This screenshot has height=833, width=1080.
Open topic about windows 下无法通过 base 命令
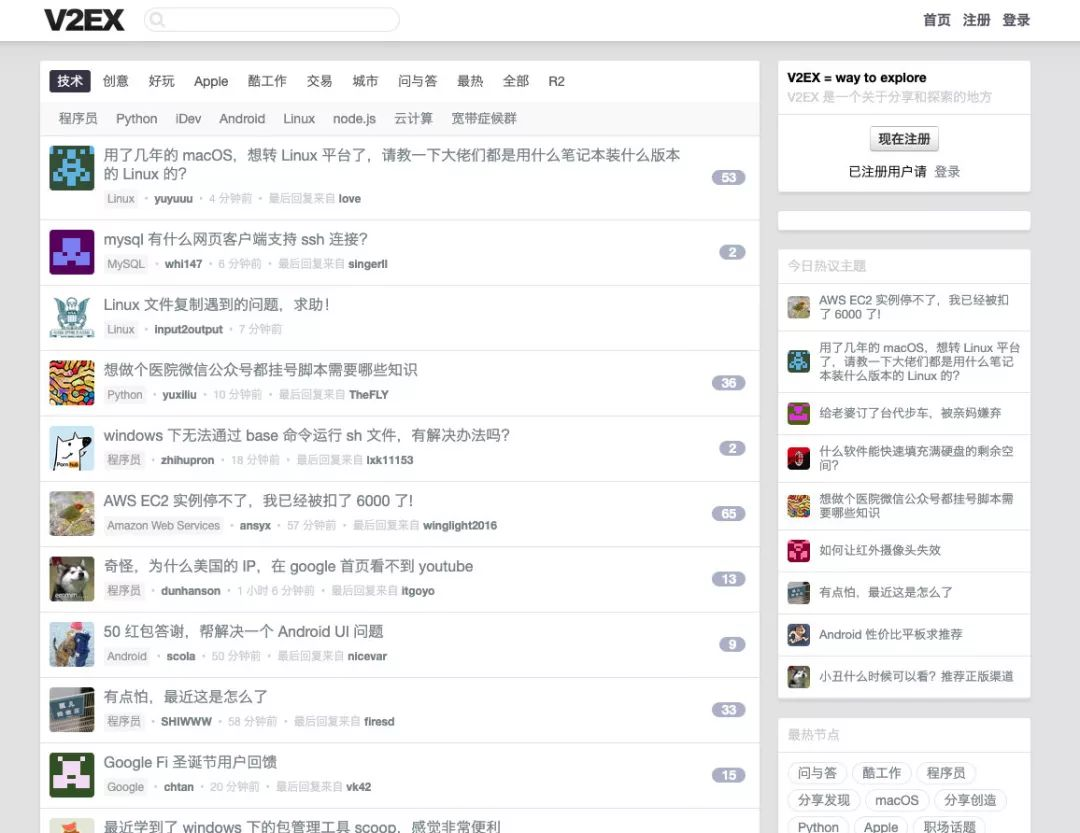(307, 435)
